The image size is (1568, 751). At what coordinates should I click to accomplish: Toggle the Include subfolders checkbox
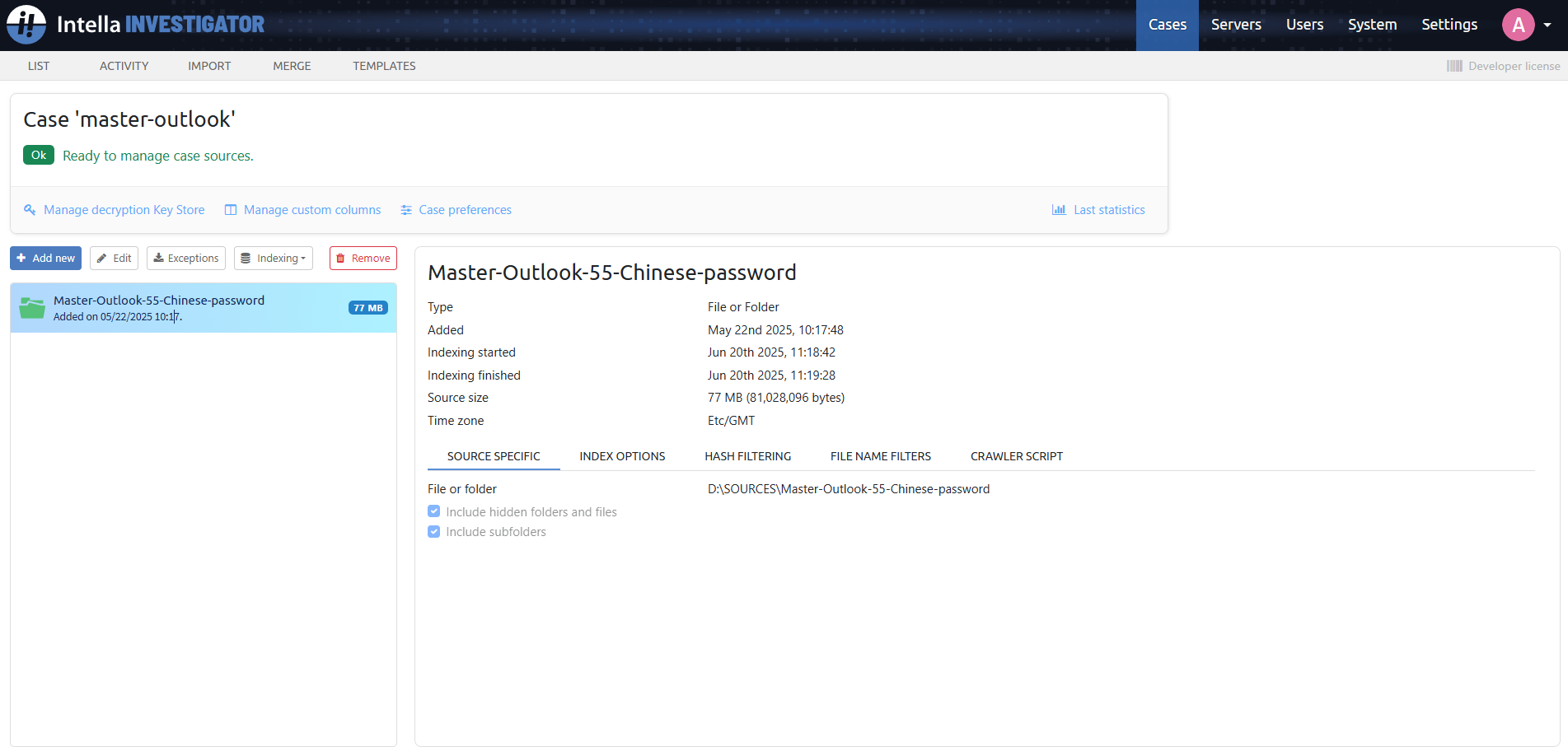pyautogui.click(x=434, y=531)
